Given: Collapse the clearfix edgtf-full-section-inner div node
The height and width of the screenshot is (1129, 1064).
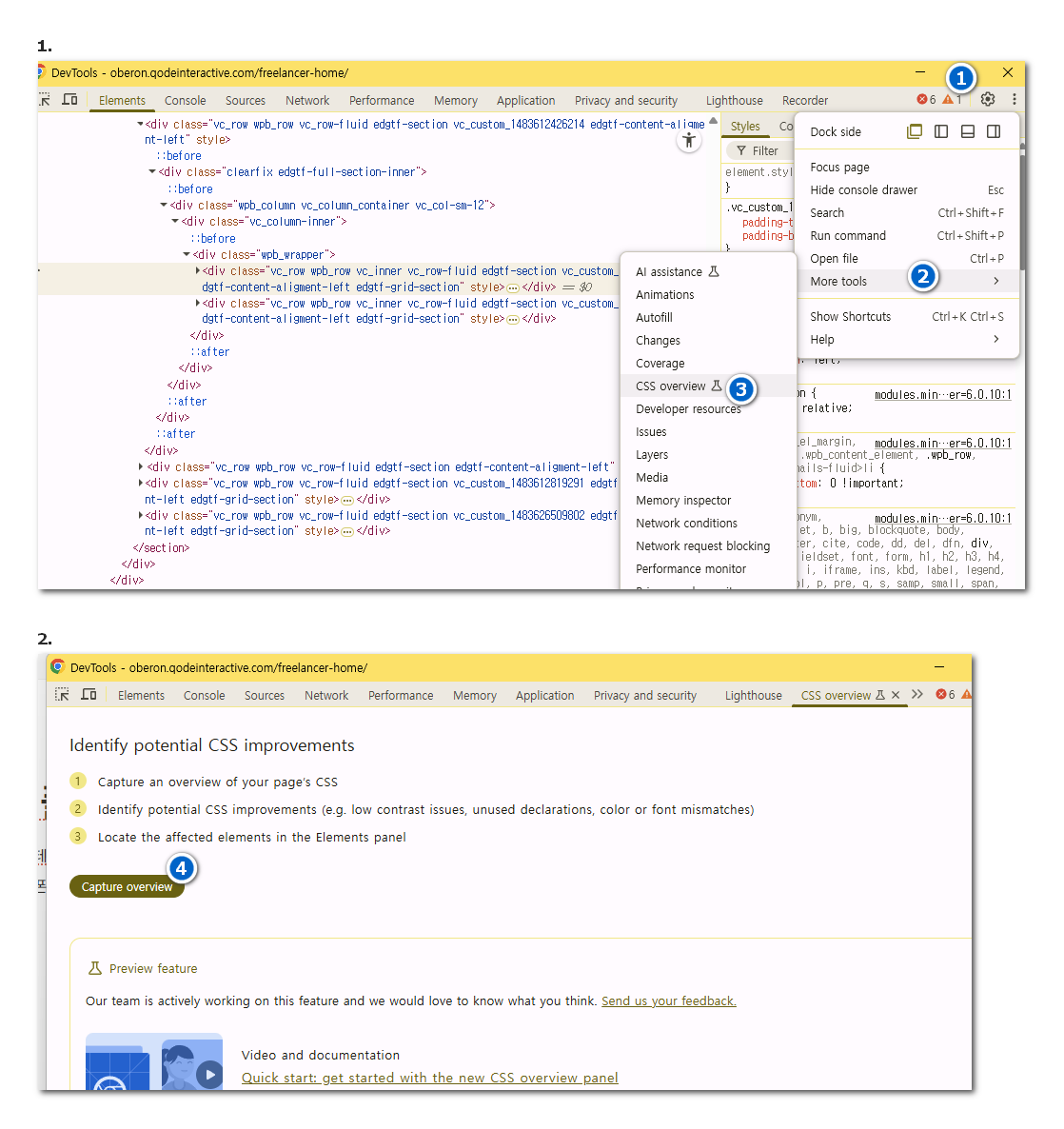Looking at the screenshot, I should pyautogui.click(x=152, y=172).
